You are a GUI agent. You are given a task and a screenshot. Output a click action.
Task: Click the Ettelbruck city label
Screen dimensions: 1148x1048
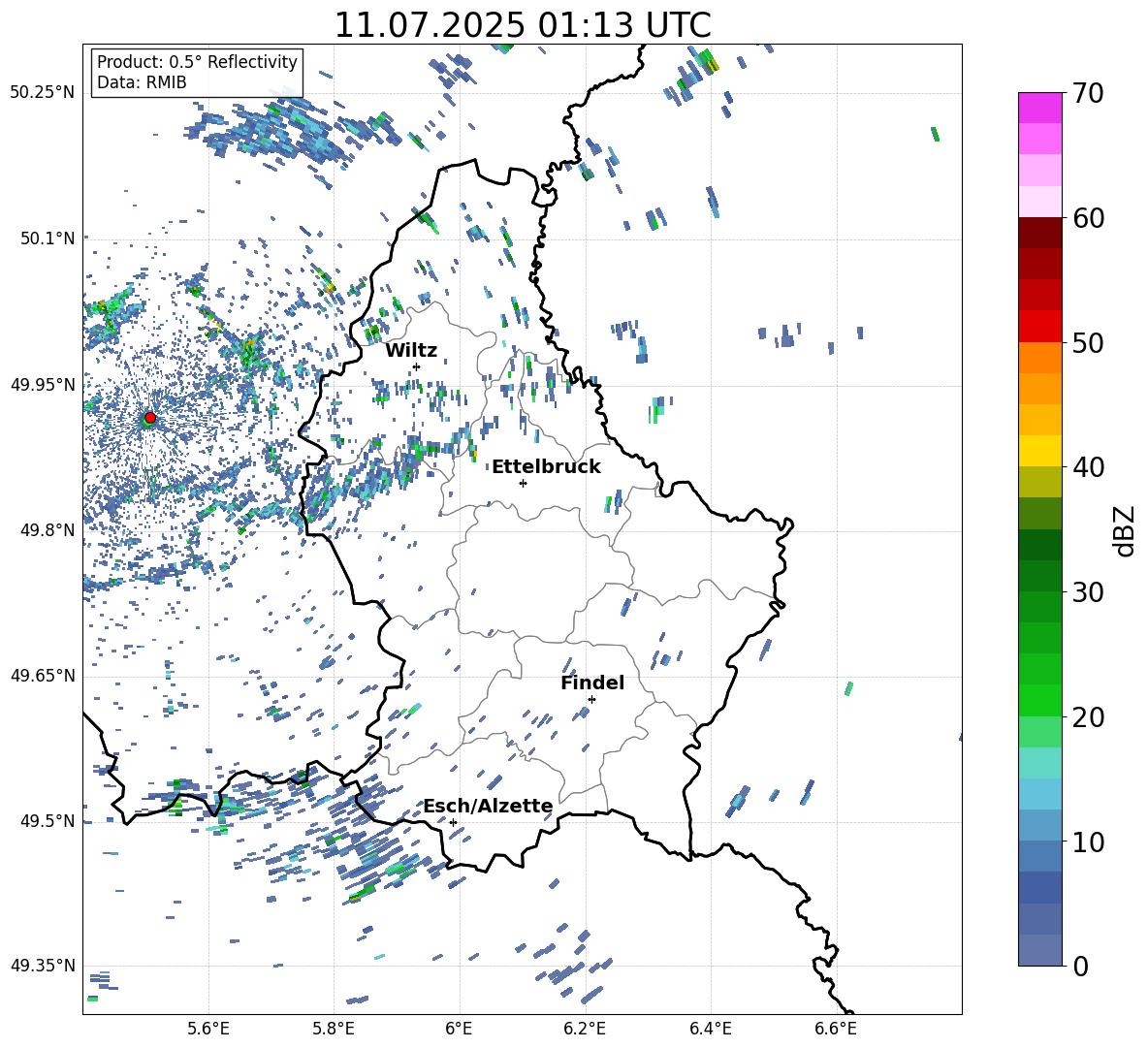[546, 467]
